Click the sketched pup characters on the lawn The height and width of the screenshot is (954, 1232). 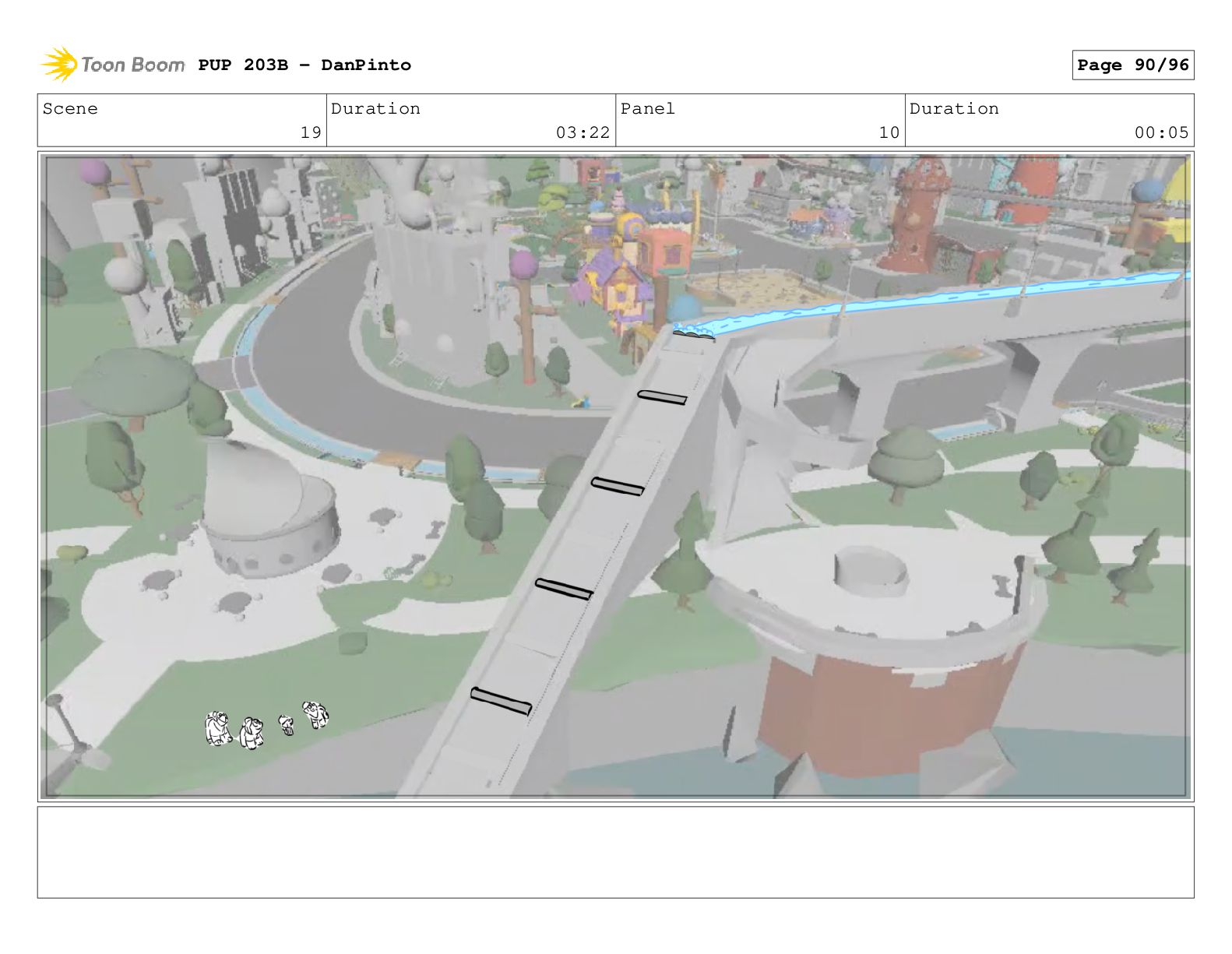[266, 725]
